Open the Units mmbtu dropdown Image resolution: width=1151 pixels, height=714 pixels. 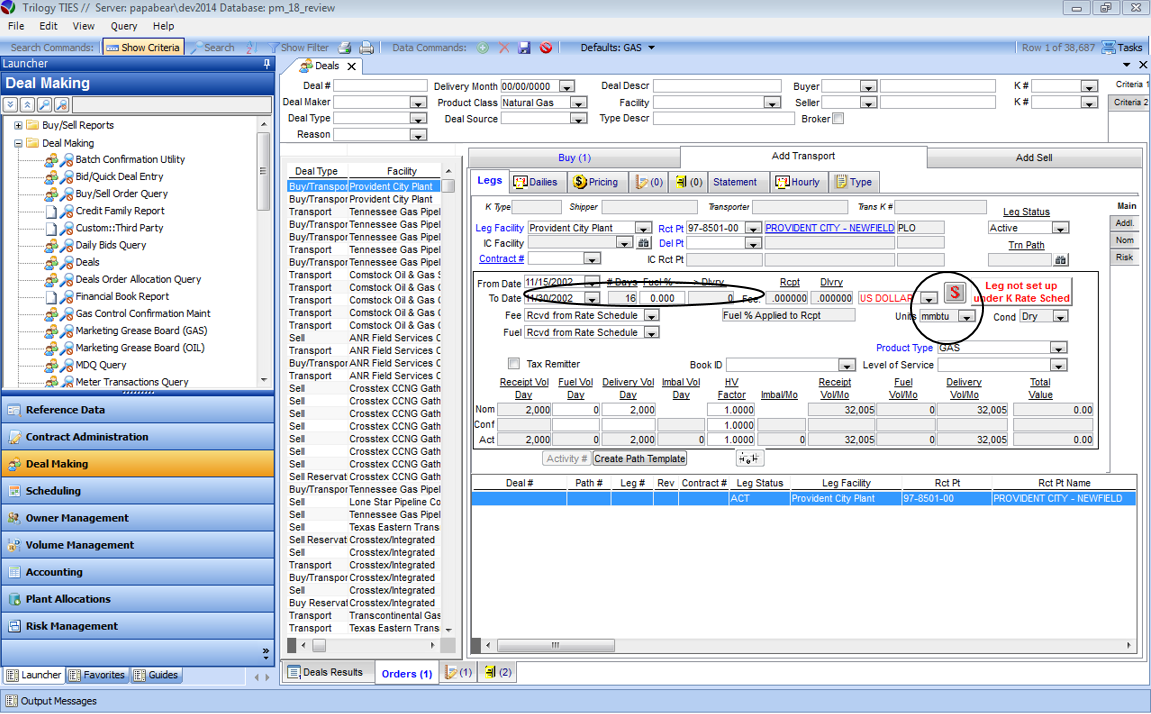[966, 316]
